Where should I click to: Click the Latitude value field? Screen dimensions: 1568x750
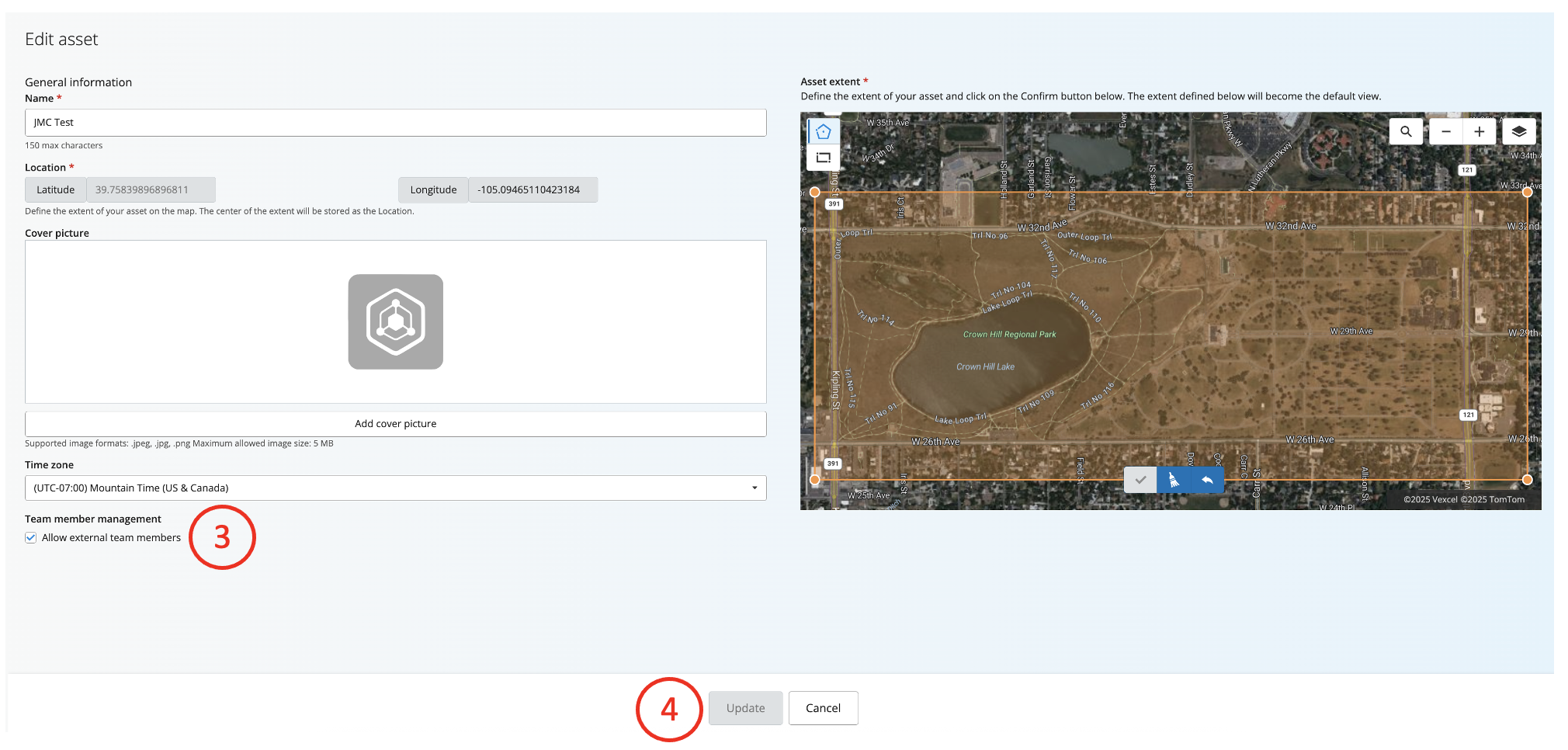click(151, 189)
